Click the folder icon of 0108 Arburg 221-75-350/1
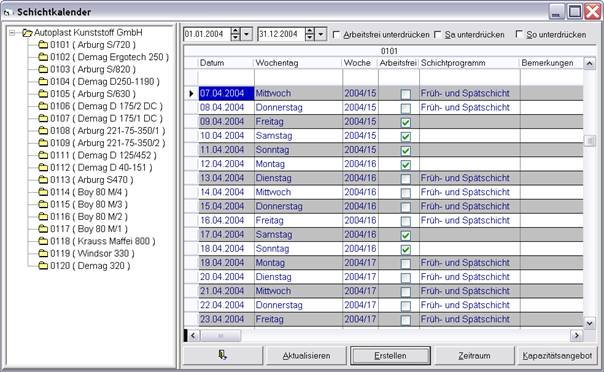This screenshot has width=604, height=372. point(43,131)
